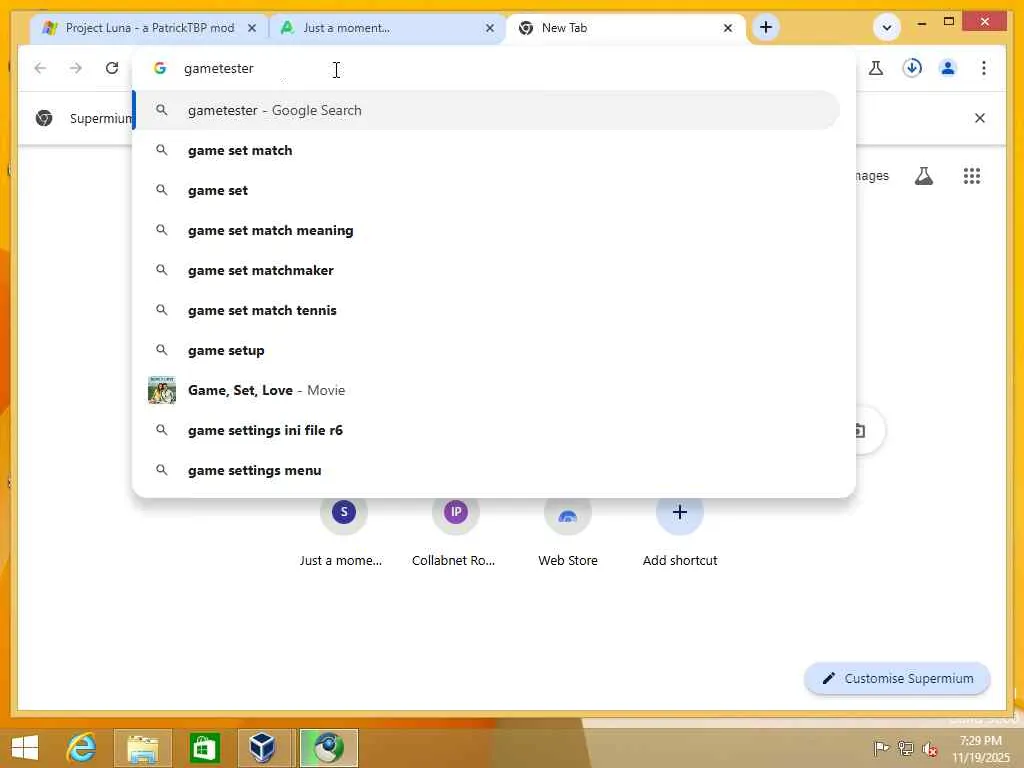Choose gametester - Google Search suggestion

pyautogui.click(x=486, y=110)
